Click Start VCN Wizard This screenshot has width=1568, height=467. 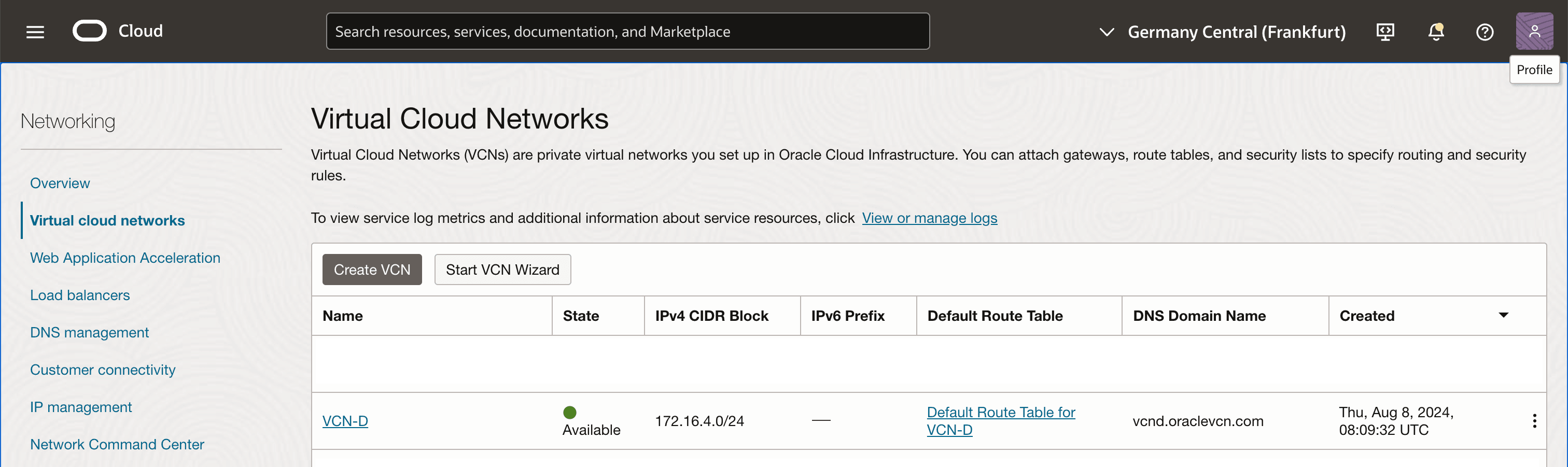(x=502, y=270)
